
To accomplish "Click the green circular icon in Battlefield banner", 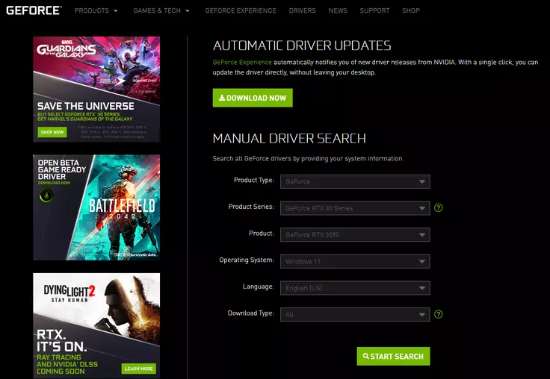I will (46, 196).
